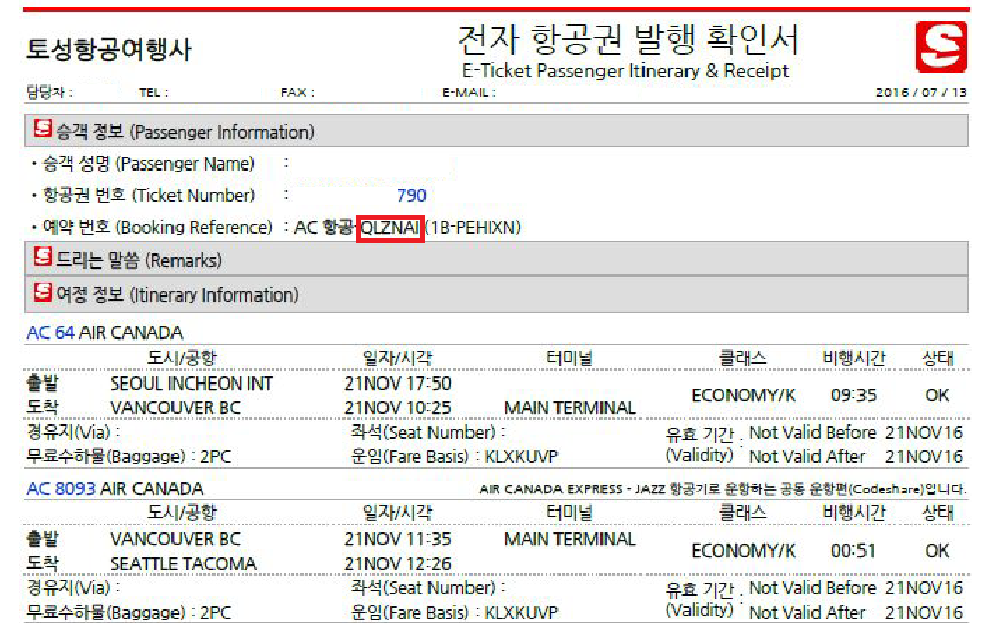Click the Remarks section S icon
This screenshot has width=986, height=637.
pyautogui.click(x=43, y=257)
